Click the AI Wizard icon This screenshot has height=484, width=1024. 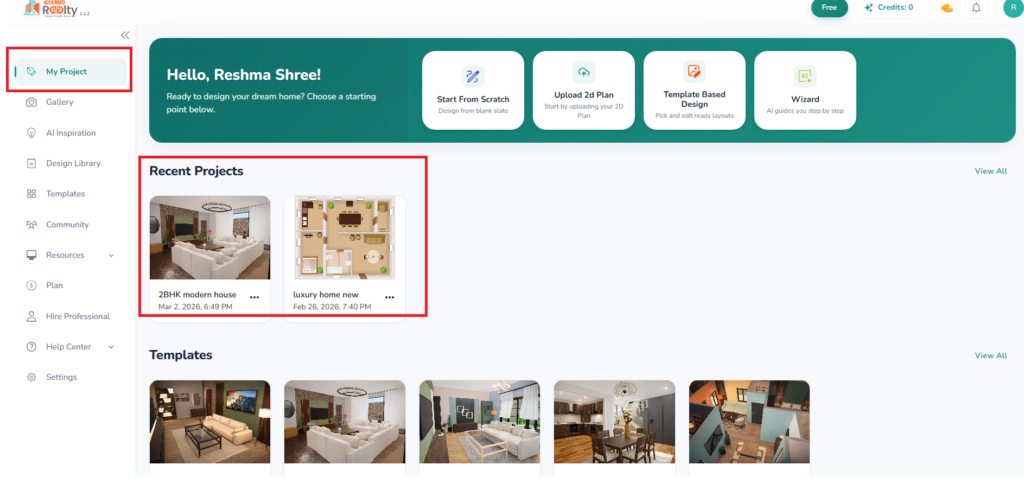804,76
